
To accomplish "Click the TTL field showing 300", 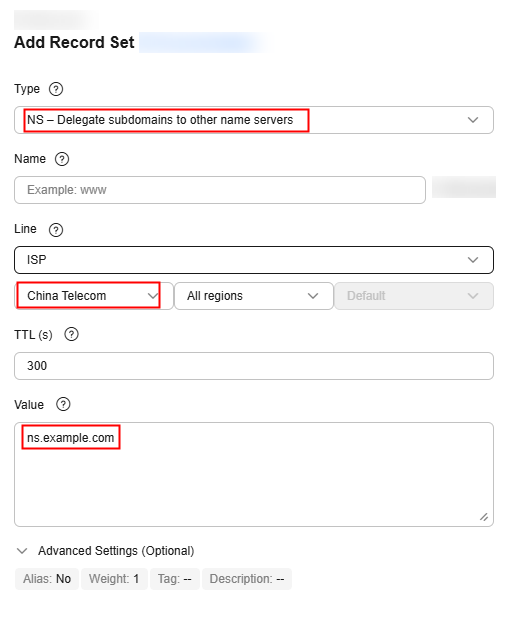I will pos(254,366).
